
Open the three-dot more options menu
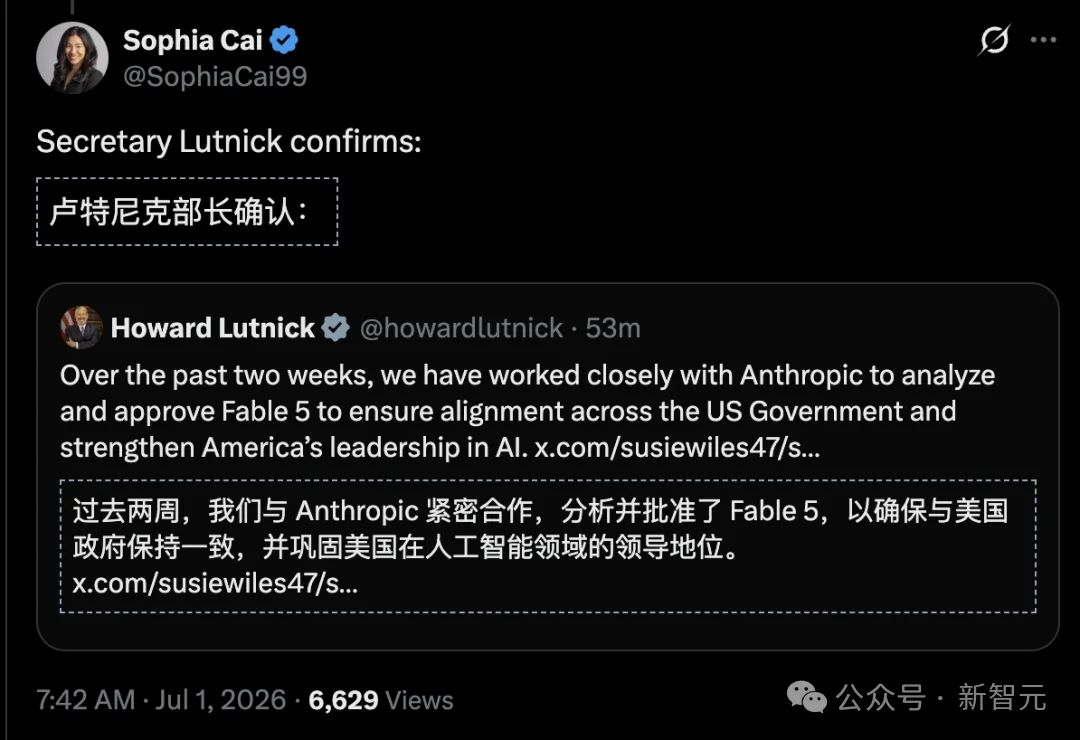(1043, 40)
